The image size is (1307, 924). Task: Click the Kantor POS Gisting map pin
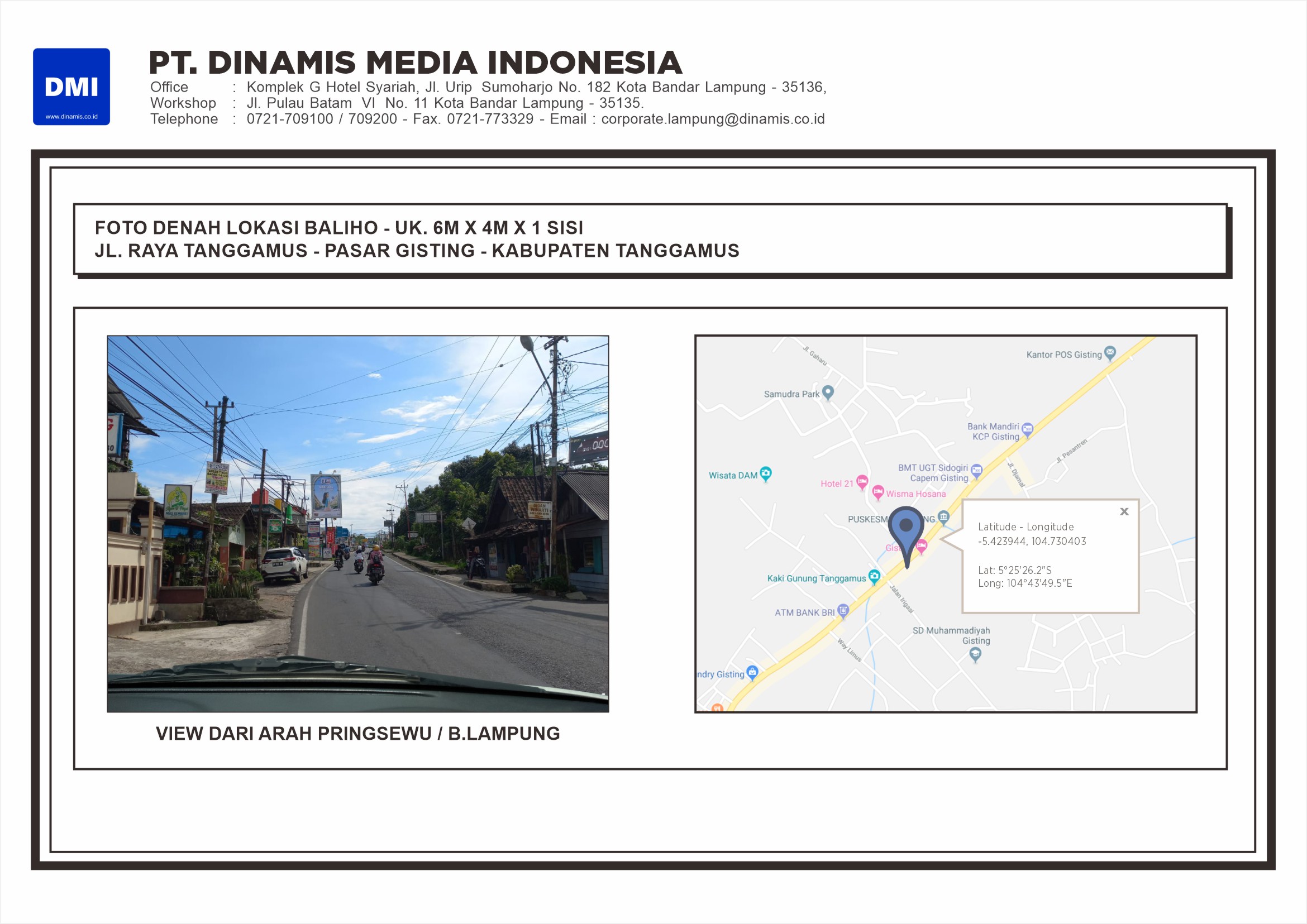point(1109,353)
